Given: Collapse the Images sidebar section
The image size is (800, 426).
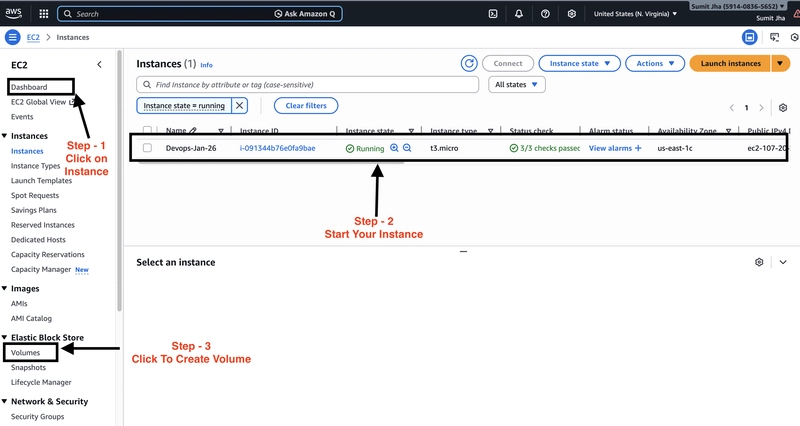Looking at the screenshot, I should [5, 288].
